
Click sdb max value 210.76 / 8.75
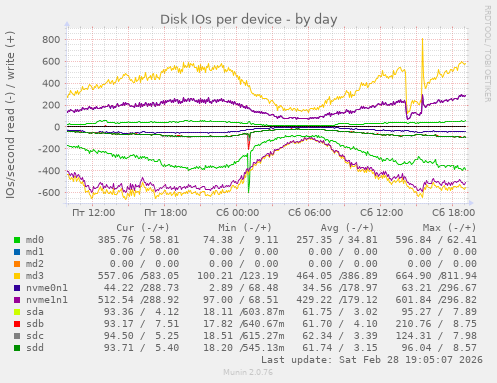click(436, 324)
